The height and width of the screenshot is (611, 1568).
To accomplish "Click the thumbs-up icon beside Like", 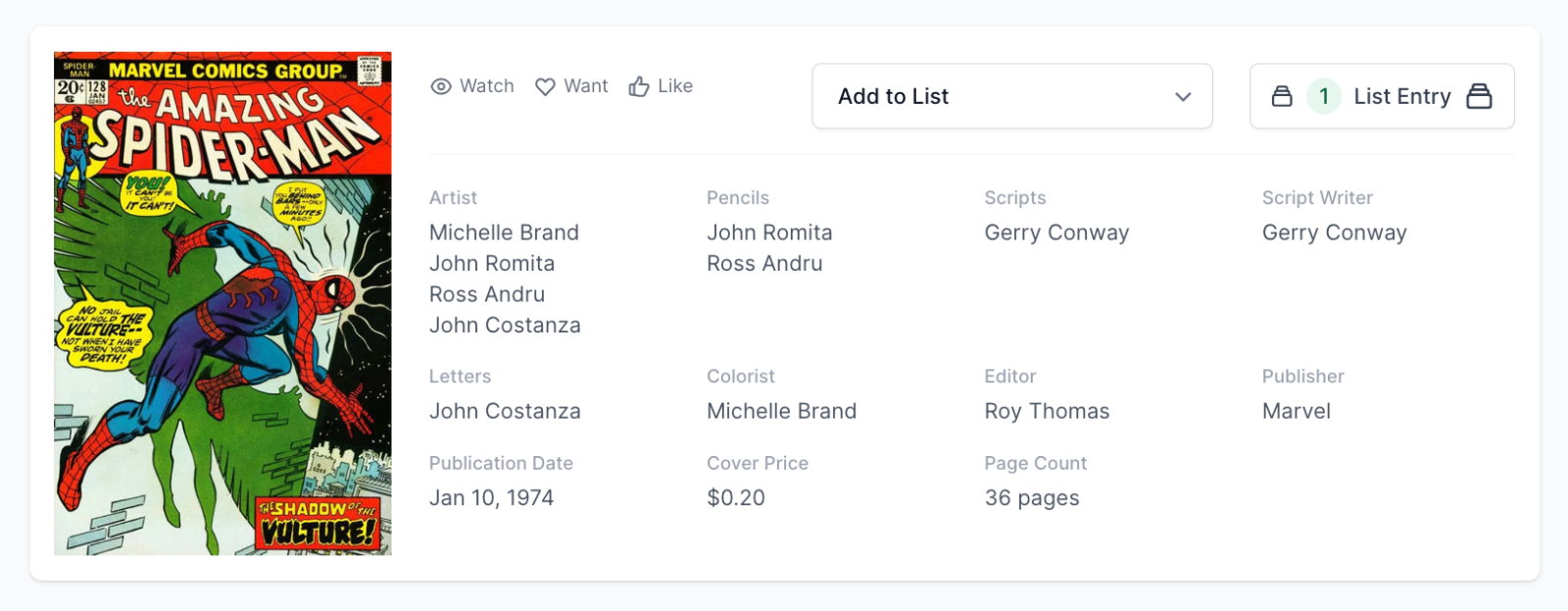I will [639, 86].
